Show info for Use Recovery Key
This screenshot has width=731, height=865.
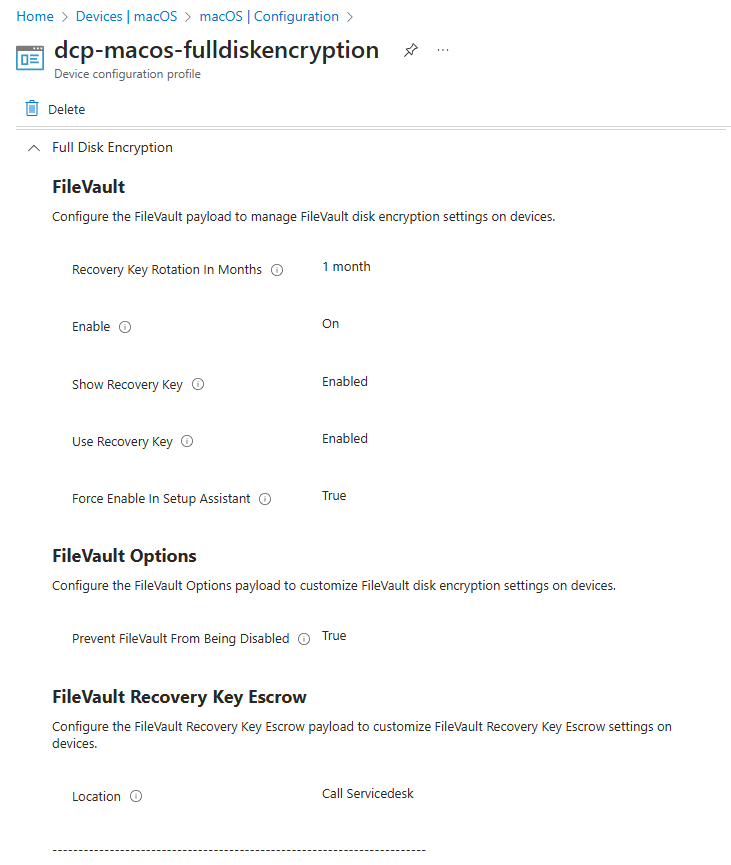click(x=188, y=441)
